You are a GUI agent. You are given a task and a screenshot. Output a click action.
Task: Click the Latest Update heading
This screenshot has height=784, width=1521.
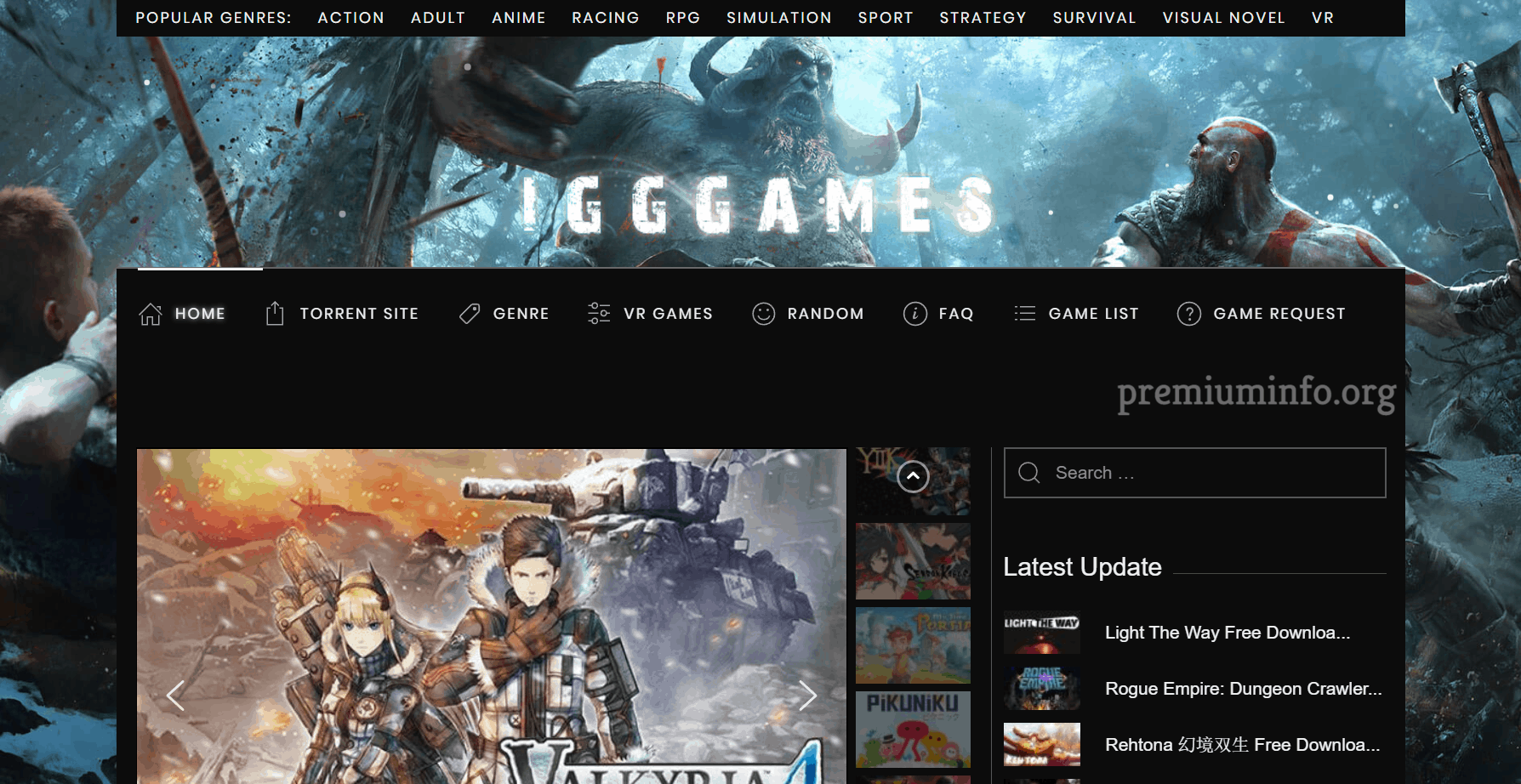(1082, 567)
